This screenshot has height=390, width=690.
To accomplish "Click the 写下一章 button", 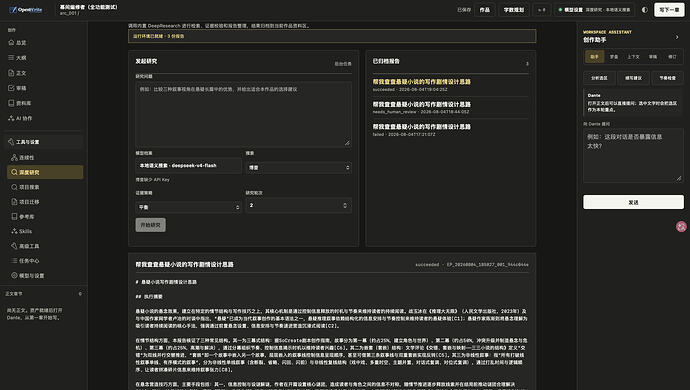I will [x=669, y=10].
